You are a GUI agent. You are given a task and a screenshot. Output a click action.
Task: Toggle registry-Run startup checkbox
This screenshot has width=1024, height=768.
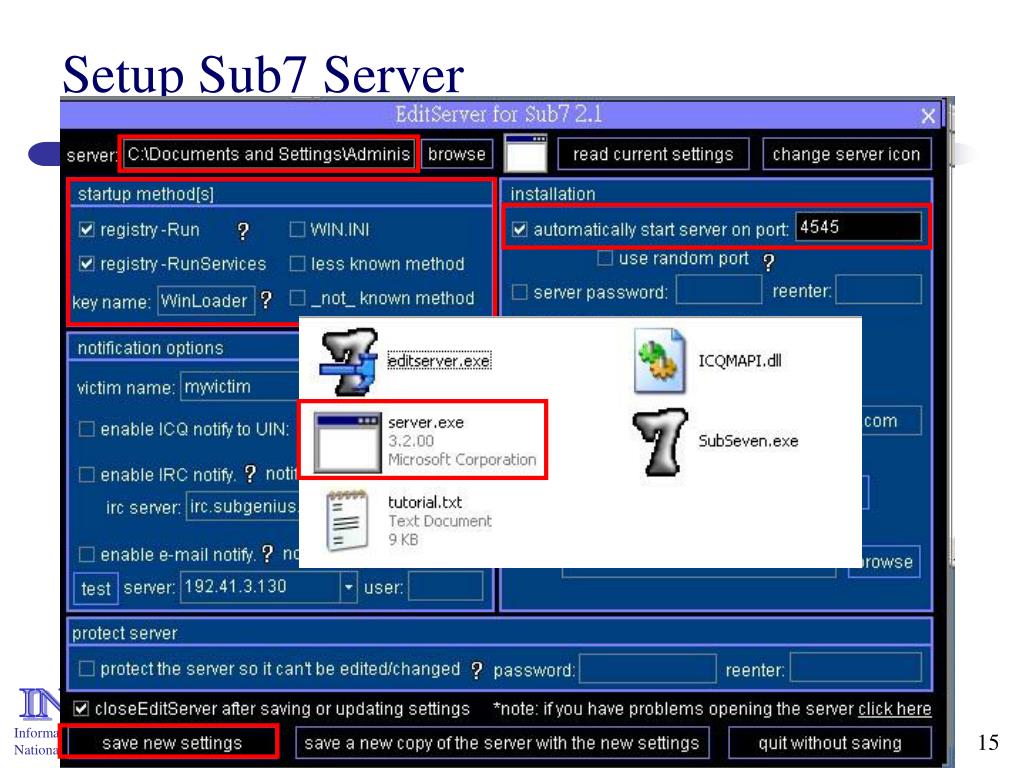[x=86, y=229]
